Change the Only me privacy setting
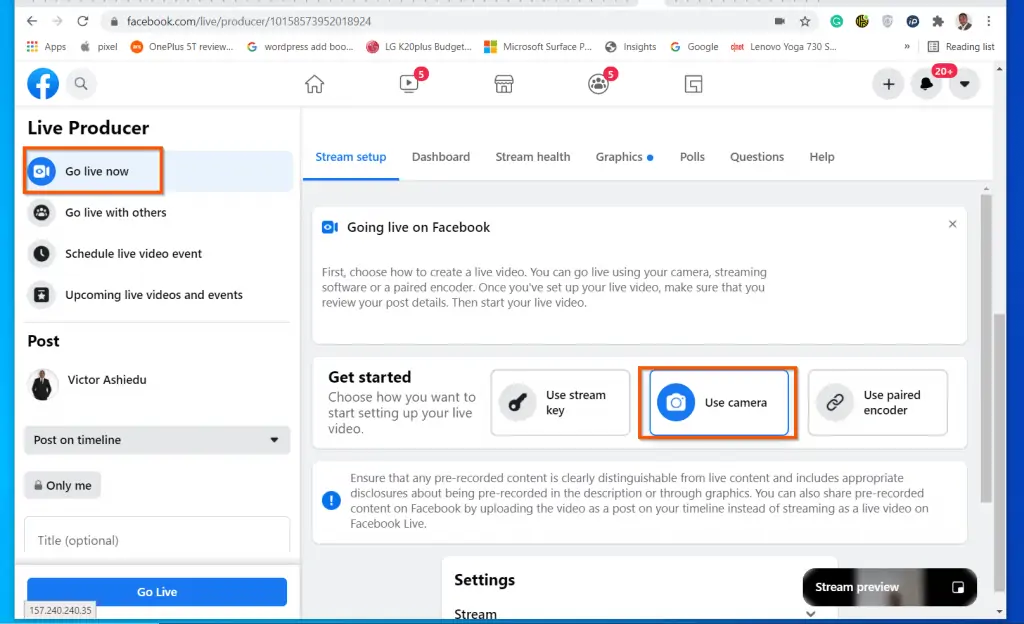Image resolution: width=1024 pixels, height=624 pixels. tap(63, 486)
